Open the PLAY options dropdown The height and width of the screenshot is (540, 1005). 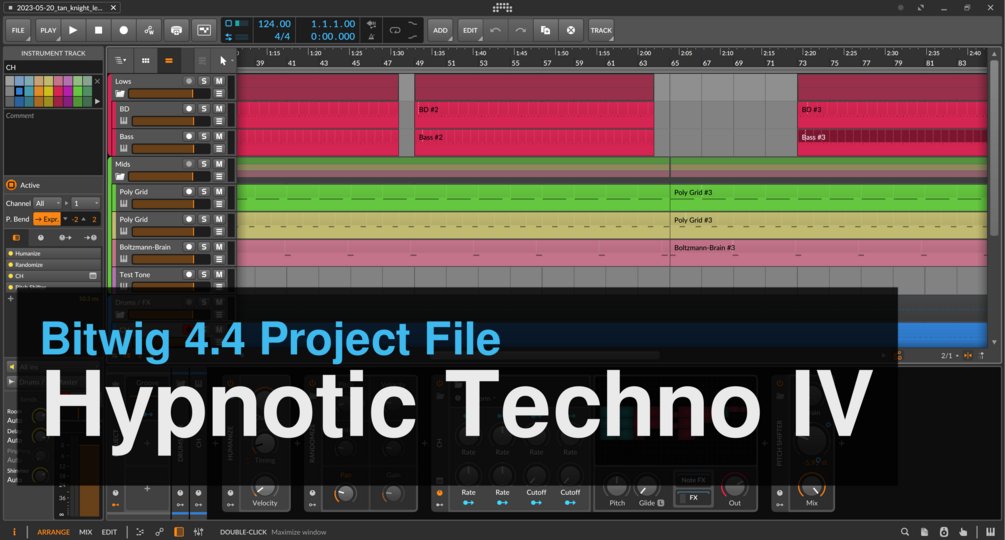pyautogui.click(x=48, y=30)
